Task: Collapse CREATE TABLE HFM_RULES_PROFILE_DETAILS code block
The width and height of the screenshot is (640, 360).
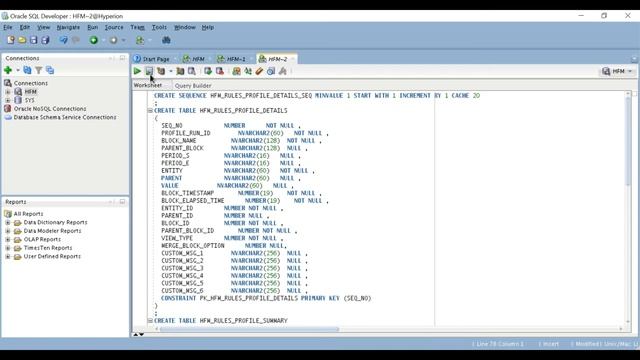Action: click(150, 111)
